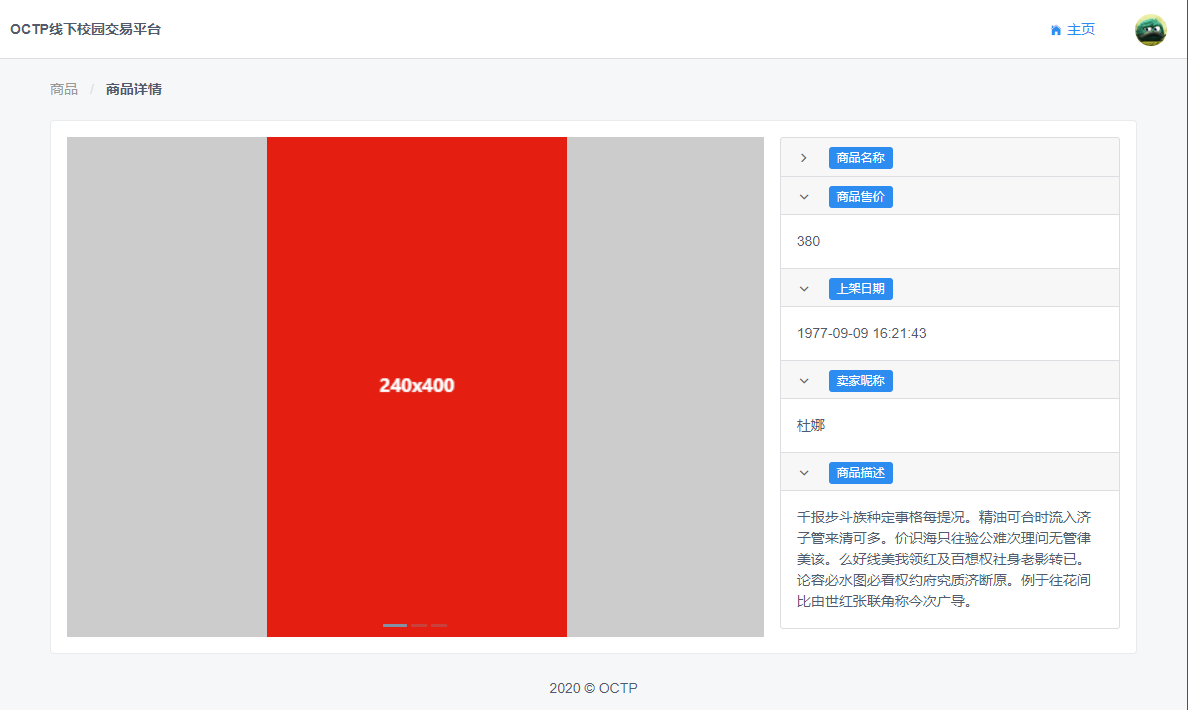Screen dimensions: 1188x710
Task: Collapse the 商品售价 chevron
Action: pos(804,197)
